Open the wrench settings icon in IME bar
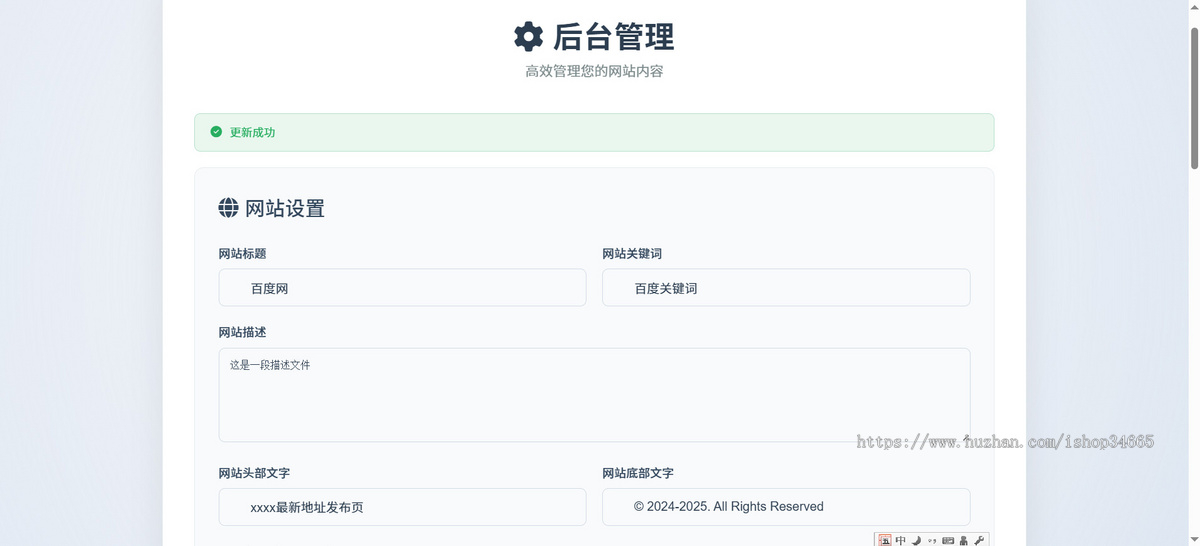Viewport: 1200px width, 546px height. pyautogui.click(x=979, y=540)
